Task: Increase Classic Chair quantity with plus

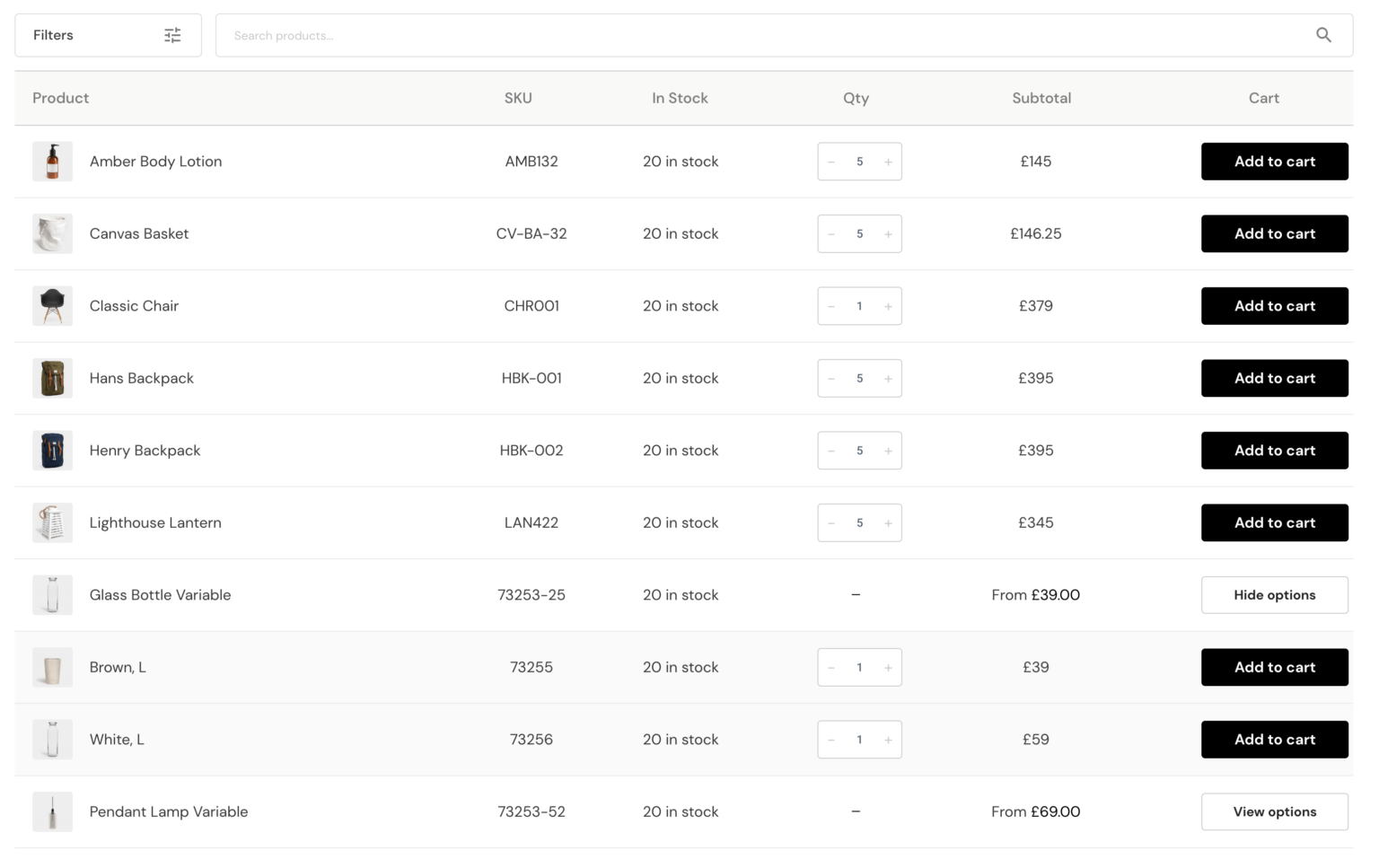Action: coord(888,306)
